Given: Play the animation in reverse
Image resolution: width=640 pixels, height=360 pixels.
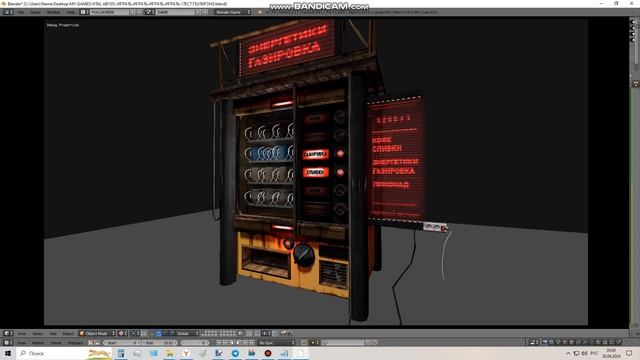Looking at the screenshot, I should 231,342.
